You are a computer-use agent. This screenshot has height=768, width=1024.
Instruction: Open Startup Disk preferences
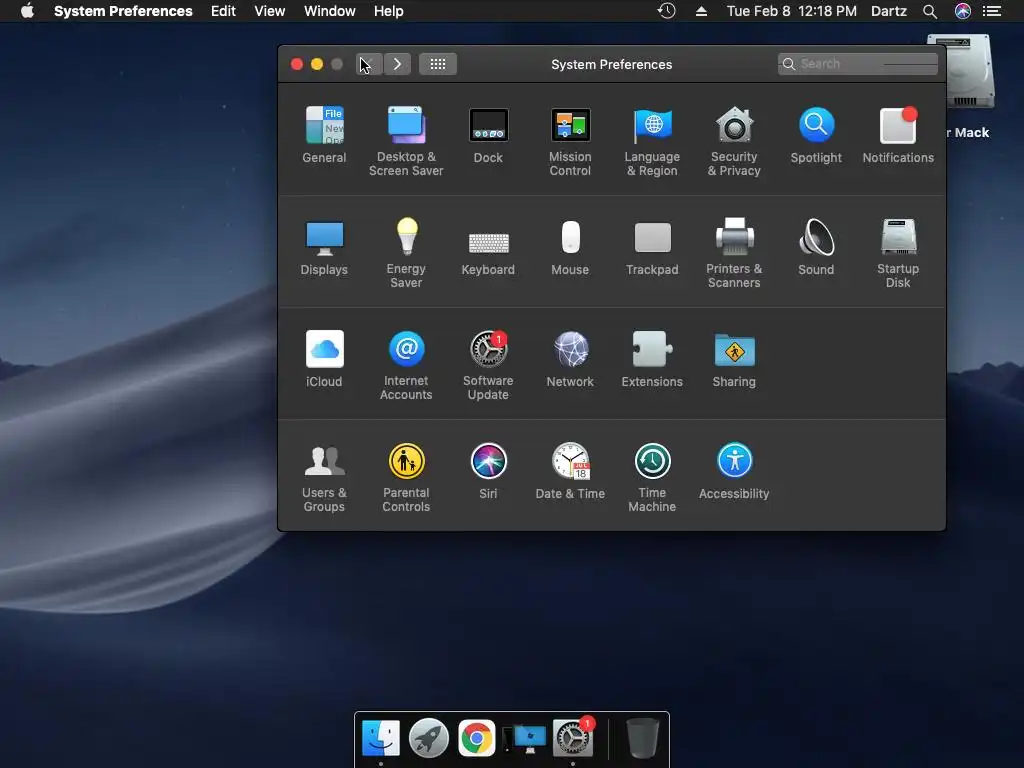point(898,253)
